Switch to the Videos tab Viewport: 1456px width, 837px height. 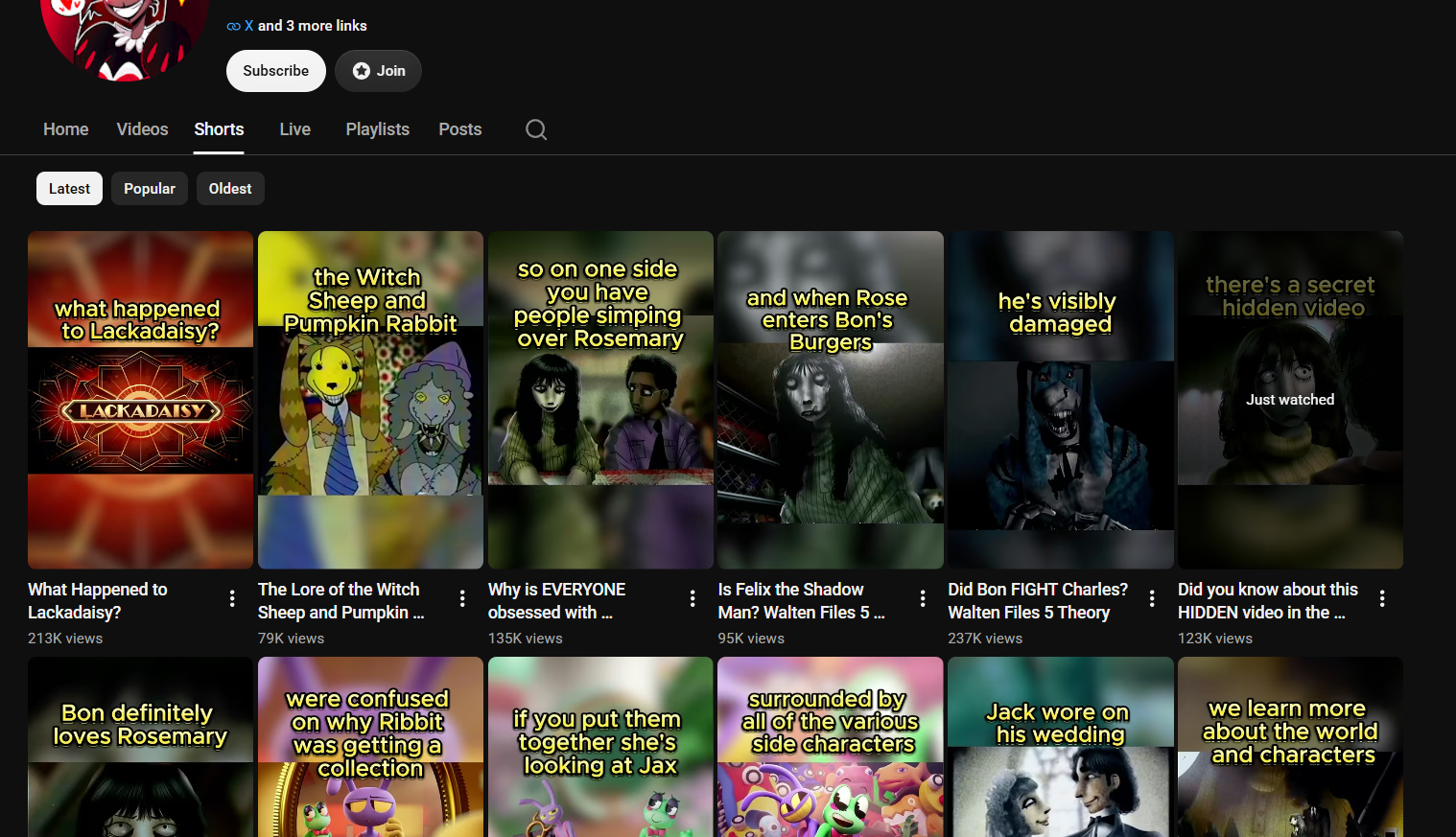[x=142, y=129]
